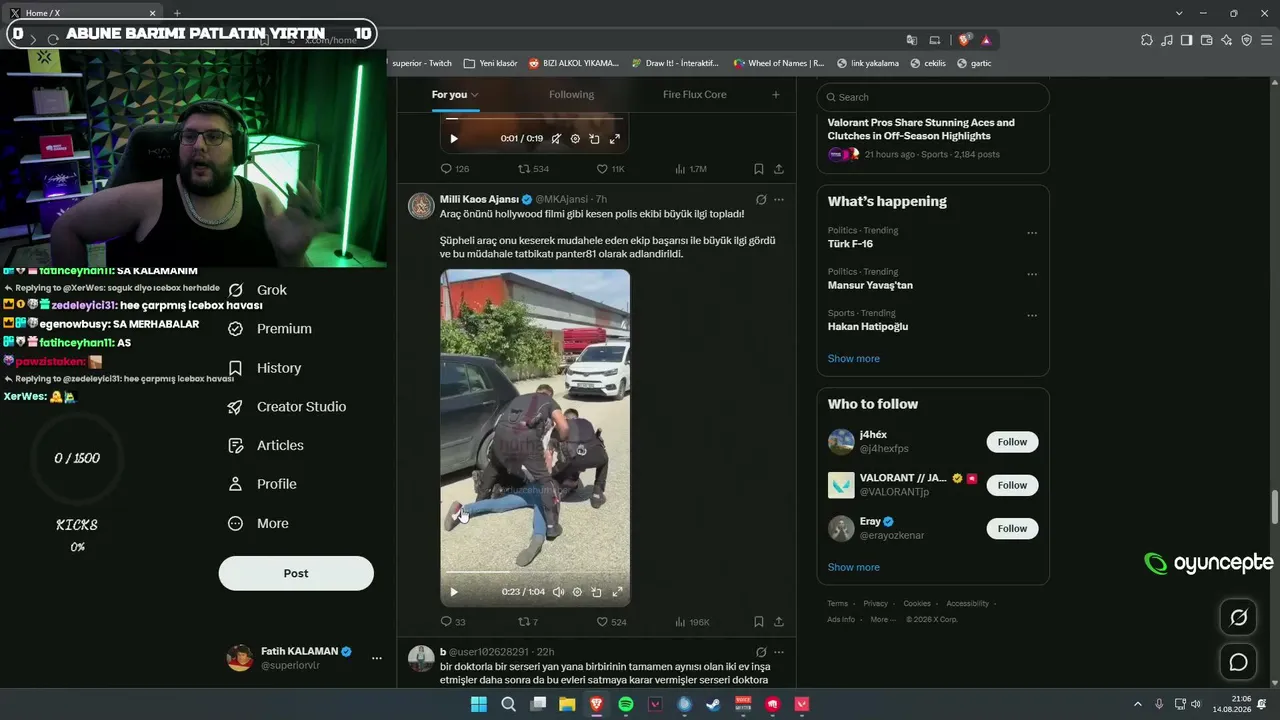Viewport: 1280px width, 720px height.
Task: Open the browser Extensions puzzle icon
Action: tap(1146, 40)
